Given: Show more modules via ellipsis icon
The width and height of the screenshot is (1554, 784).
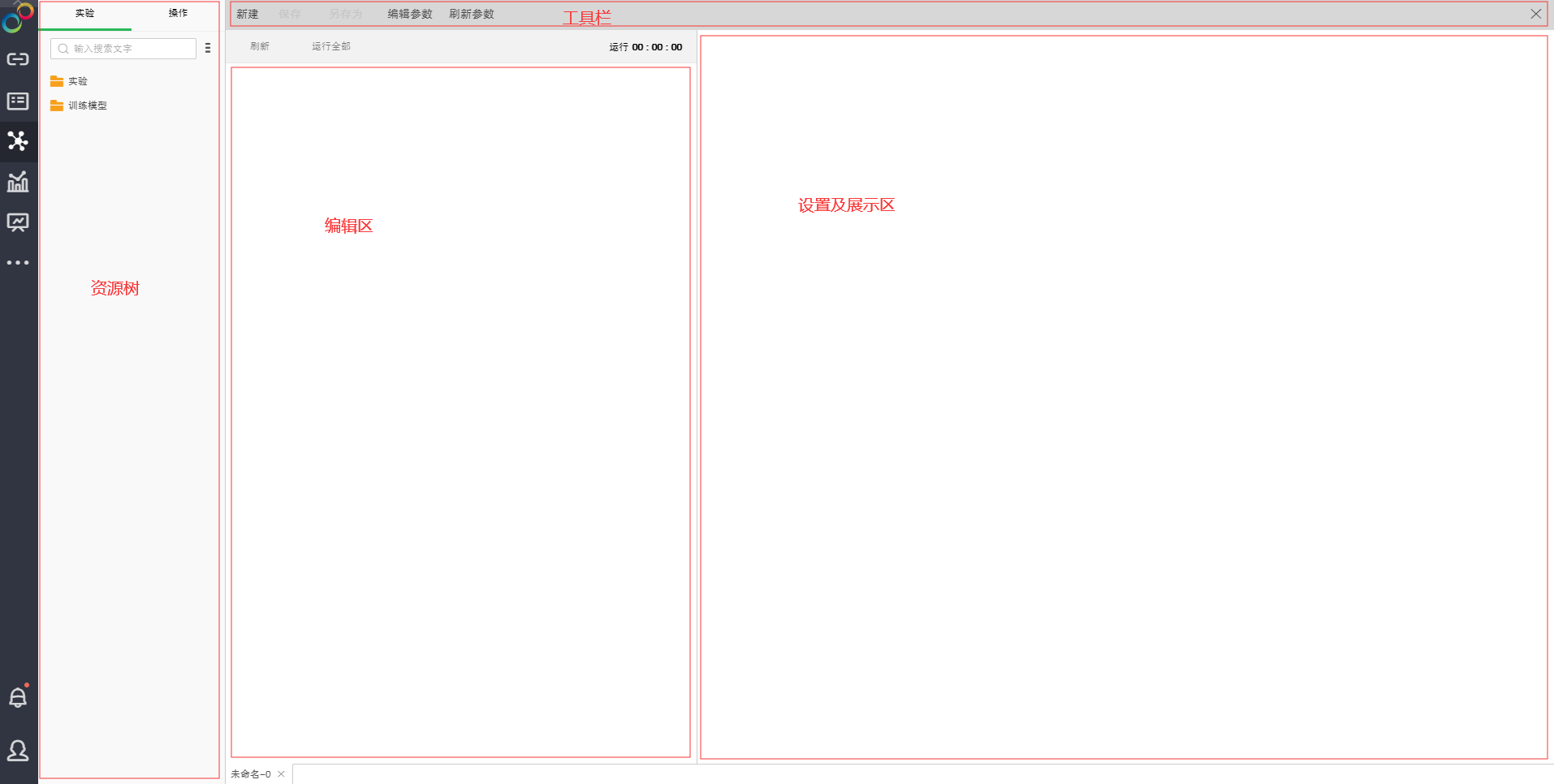Looking at the screenshot, I should (x=18, y=263).
